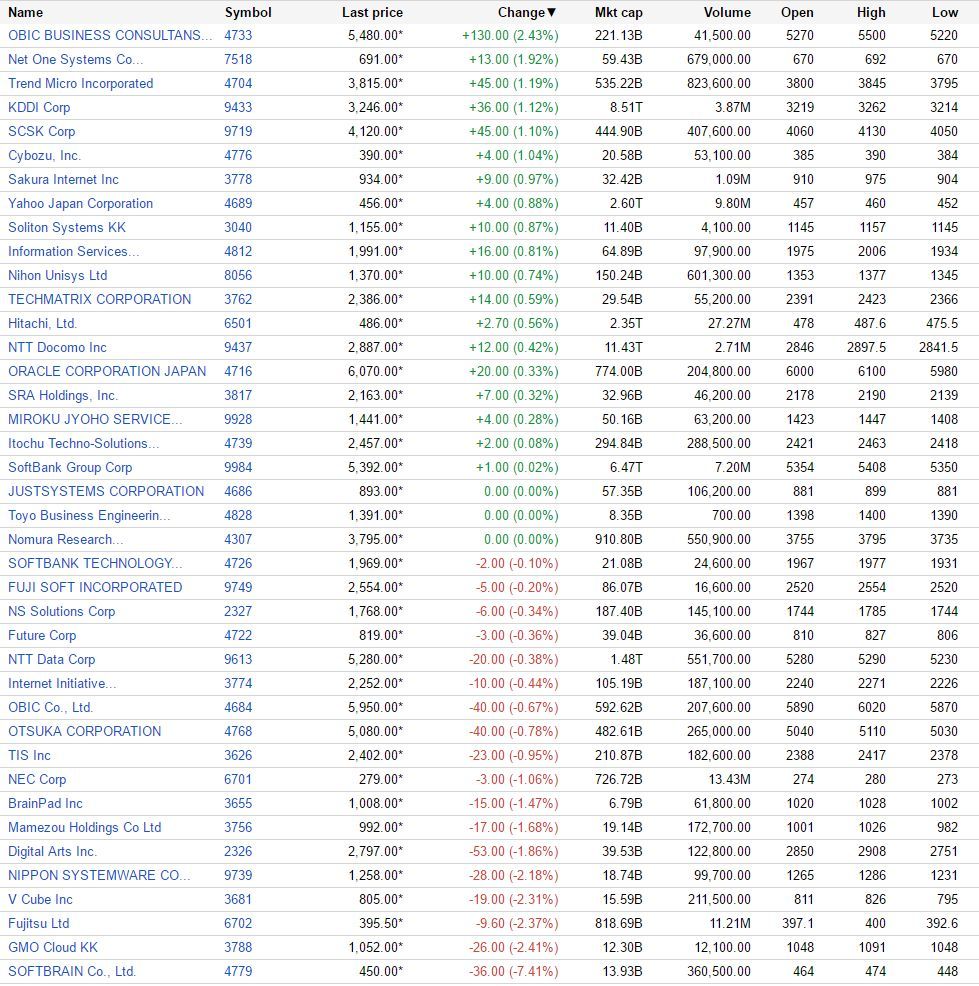Click the 6,070.00* last price cell

coord(375,372)
